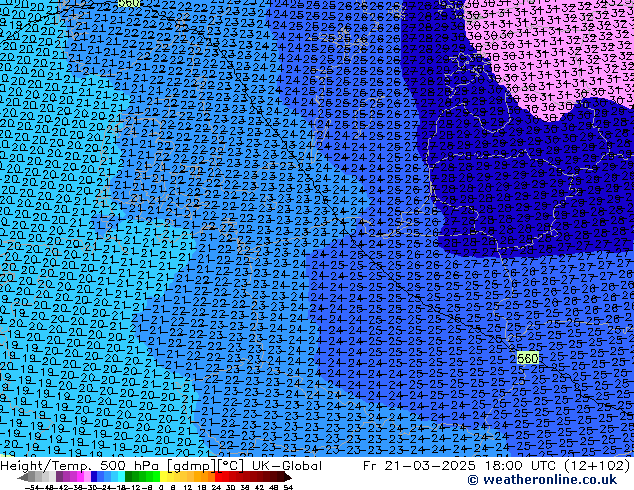The image size is (634, 490).
Task: Click the cyan swatch in legend
Action: click(x=121, y=477)
